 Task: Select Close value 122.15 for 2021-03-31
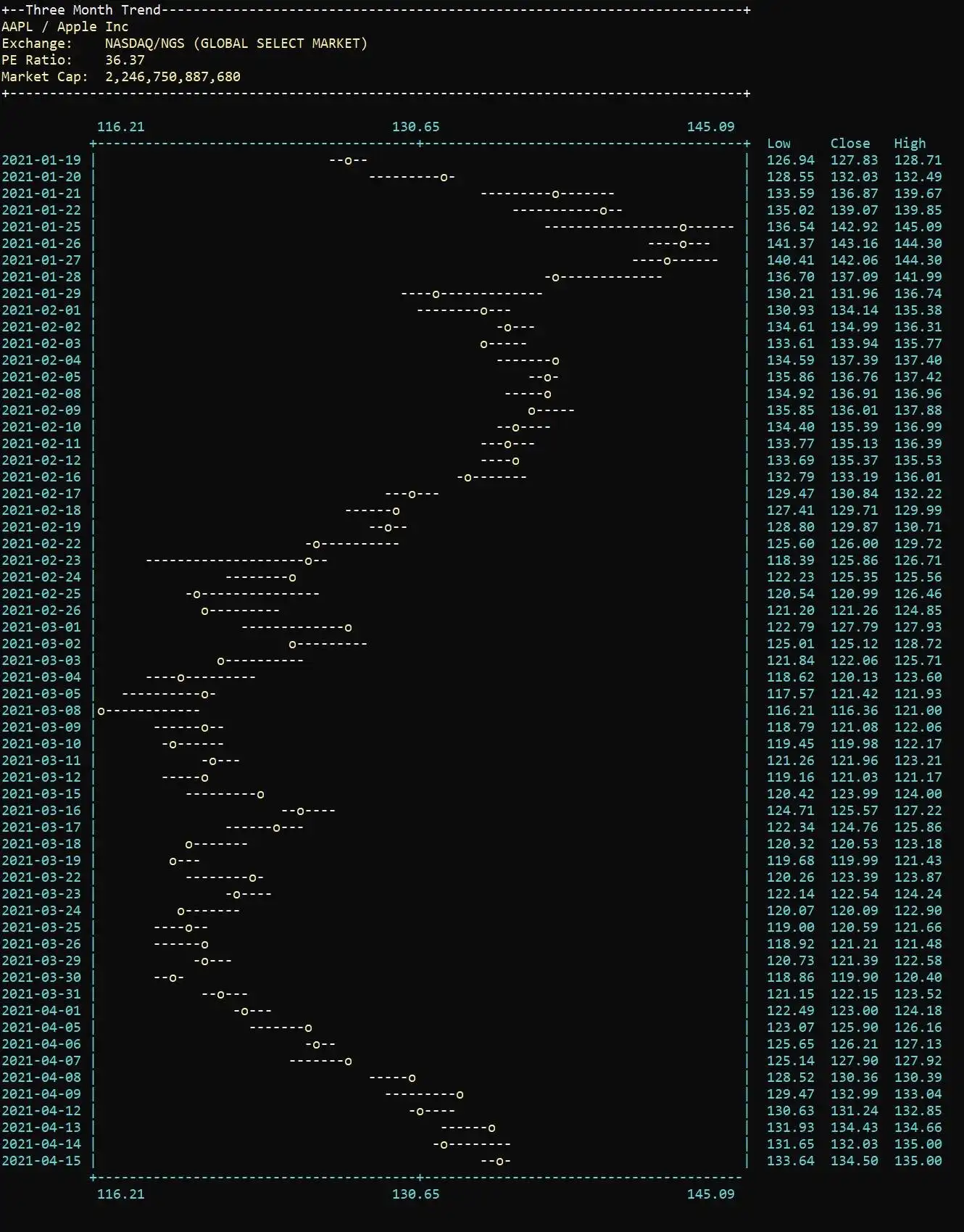pyautogui.click(x=855, y=994)
